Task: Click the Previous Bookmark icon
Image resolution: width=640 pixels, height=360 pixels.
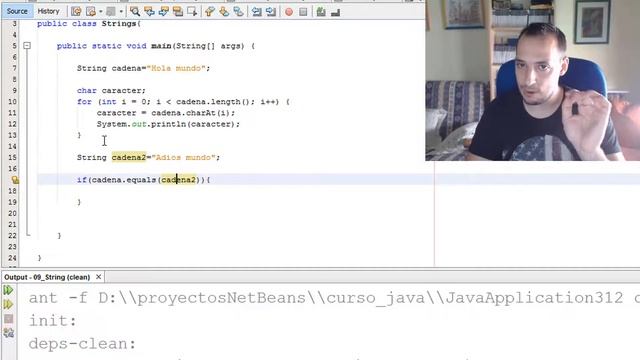Action: (210, 12)
